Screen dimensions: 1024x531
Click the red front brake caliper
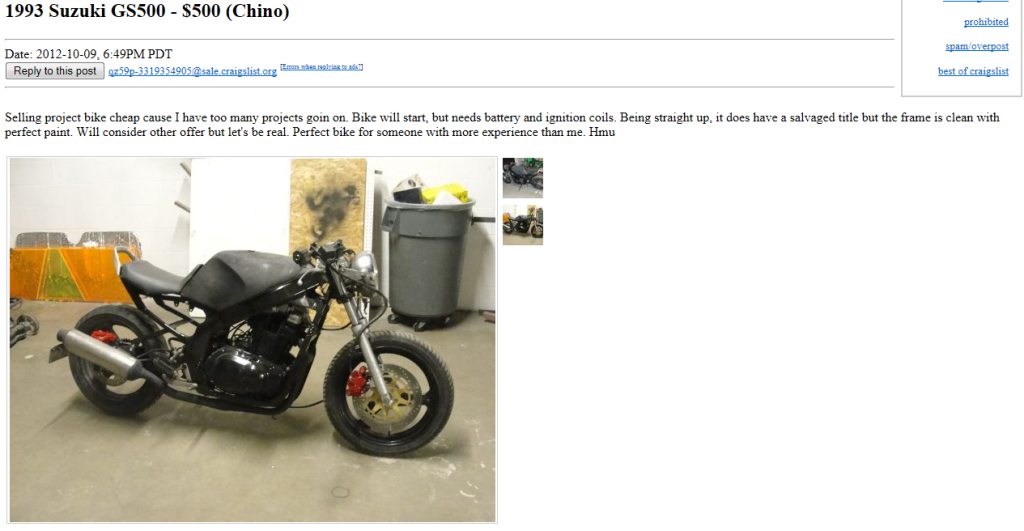[357, 380]
